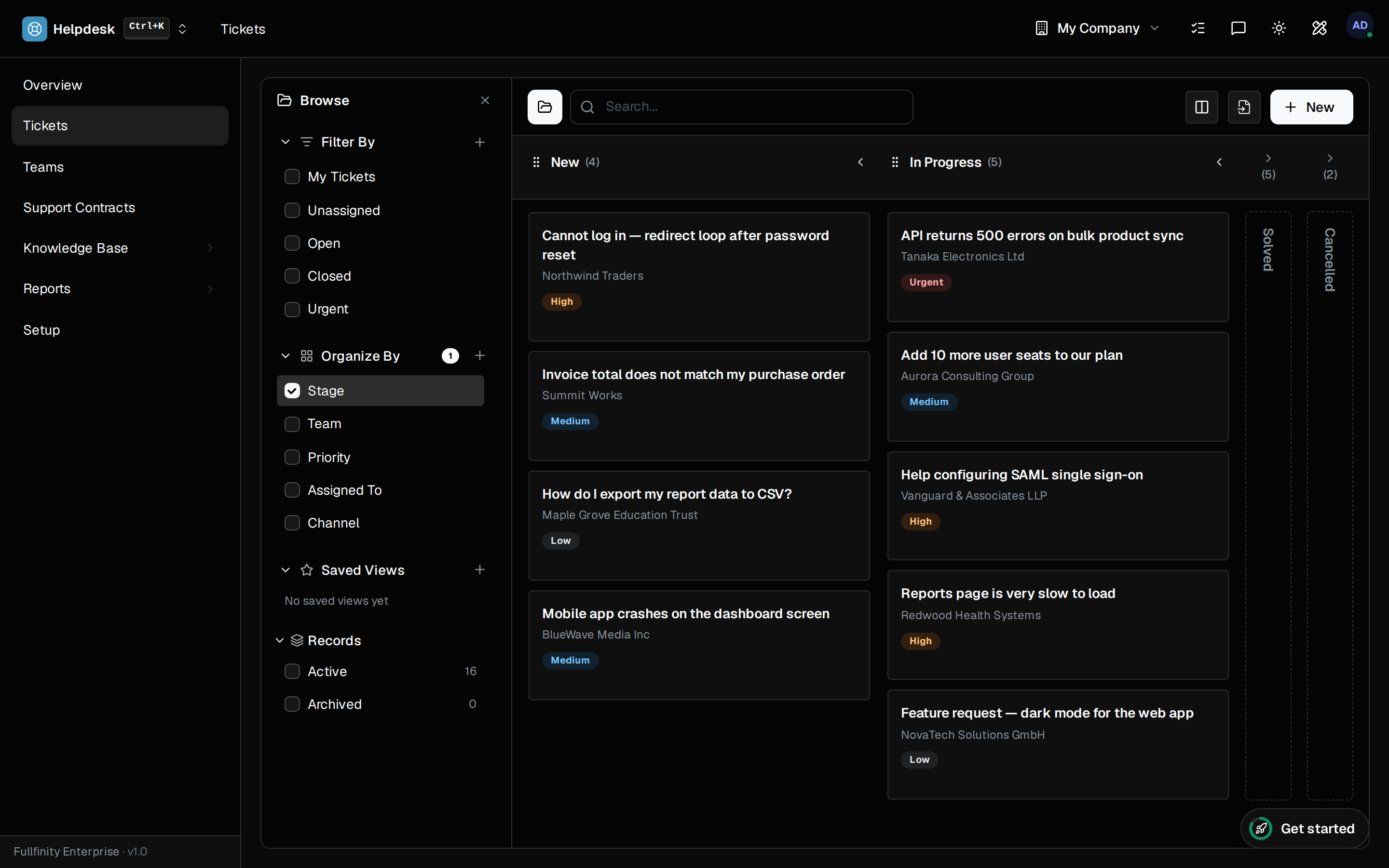Screen dimensions: 1389x868
Task: Check the Closed filter
Action: pos(292,276)
